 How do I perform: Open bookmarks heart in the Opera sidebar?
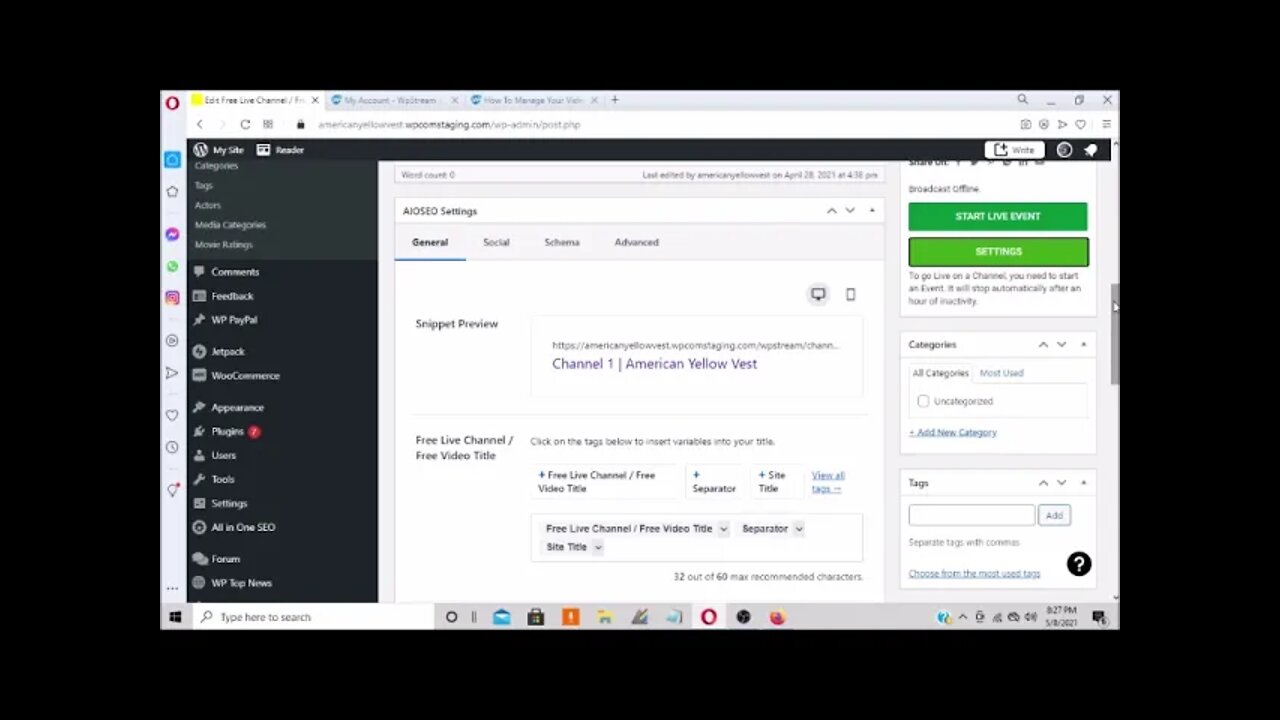click(x=172, y=415)
